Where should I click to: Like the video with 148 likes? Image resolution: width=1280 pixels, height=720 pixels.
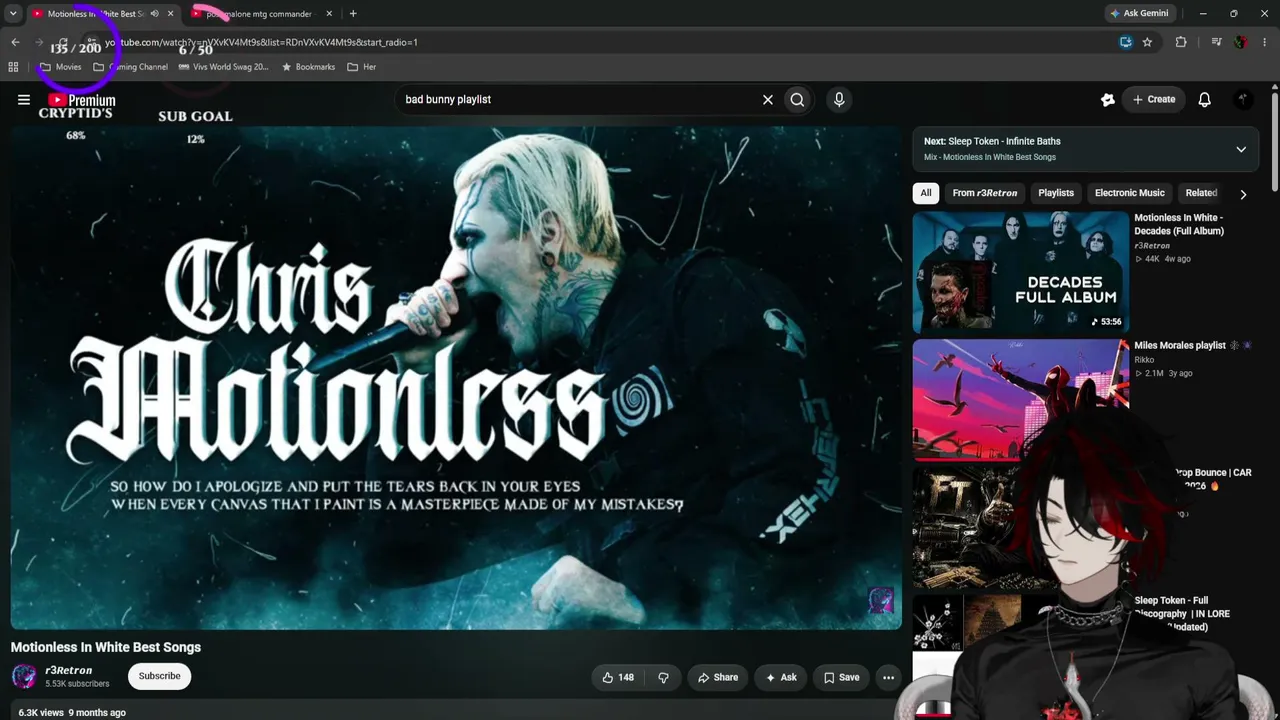pyautogui.click(x=618, y=677)
